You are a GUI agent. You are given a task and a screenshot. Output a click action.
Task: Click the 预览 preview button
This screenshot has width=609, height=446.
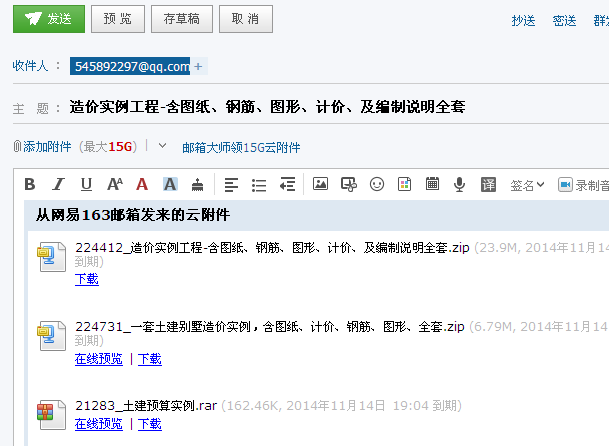click(x=118, y=19)
